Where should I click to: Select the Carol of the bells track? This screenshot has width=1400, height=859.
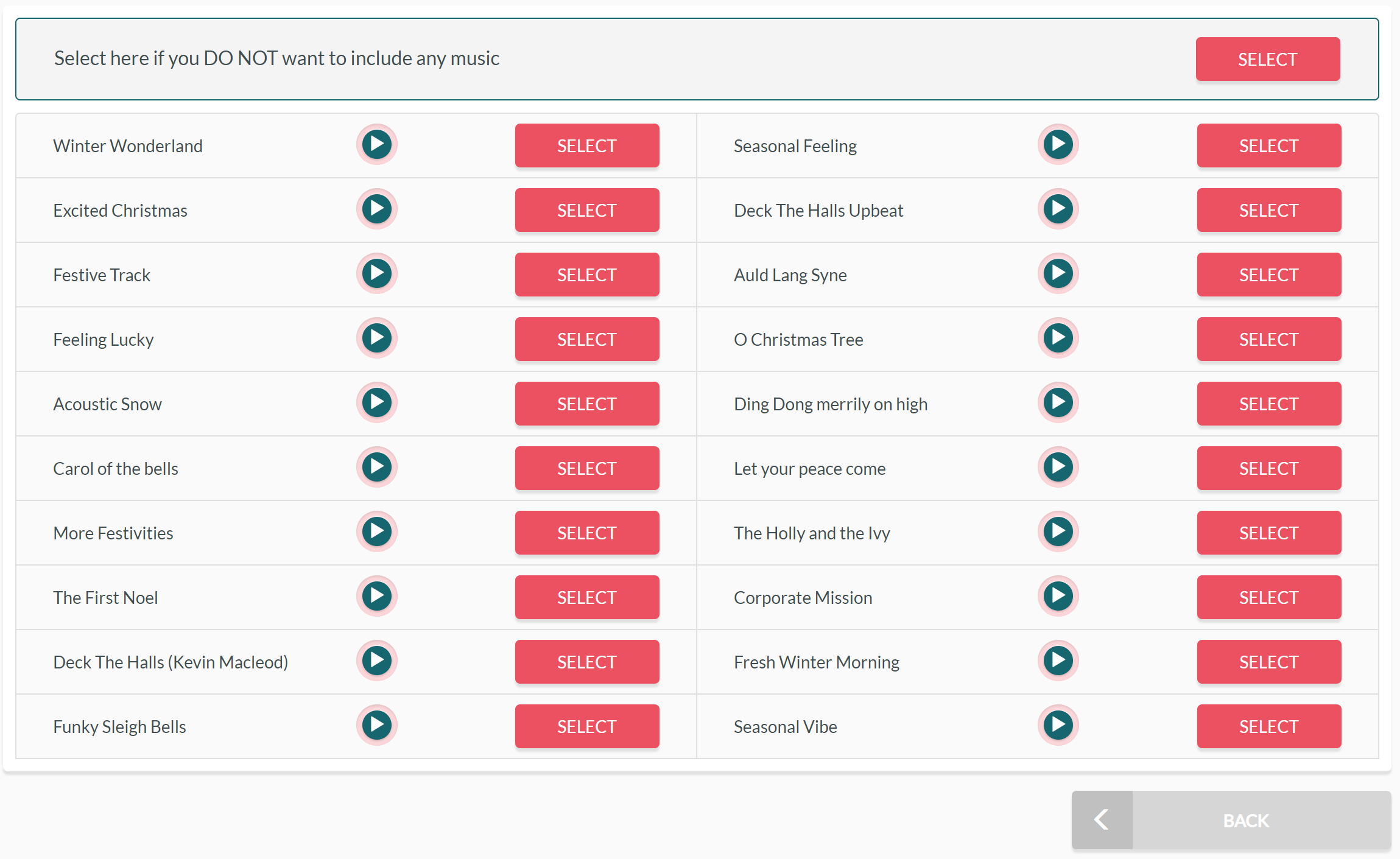(x=587, y=468)
